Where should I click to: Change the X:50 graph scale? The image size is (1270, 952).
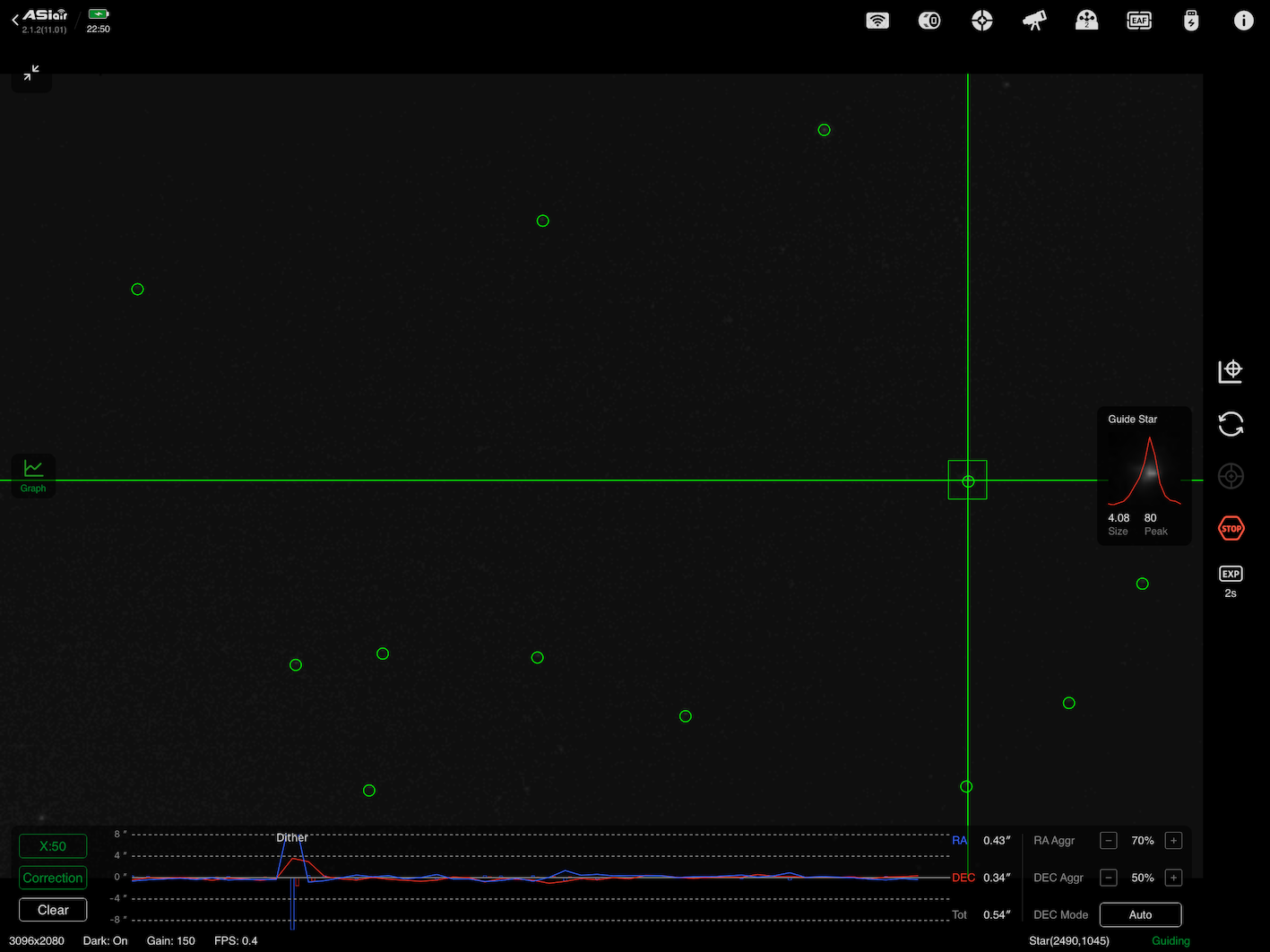(x=53, y=846)
